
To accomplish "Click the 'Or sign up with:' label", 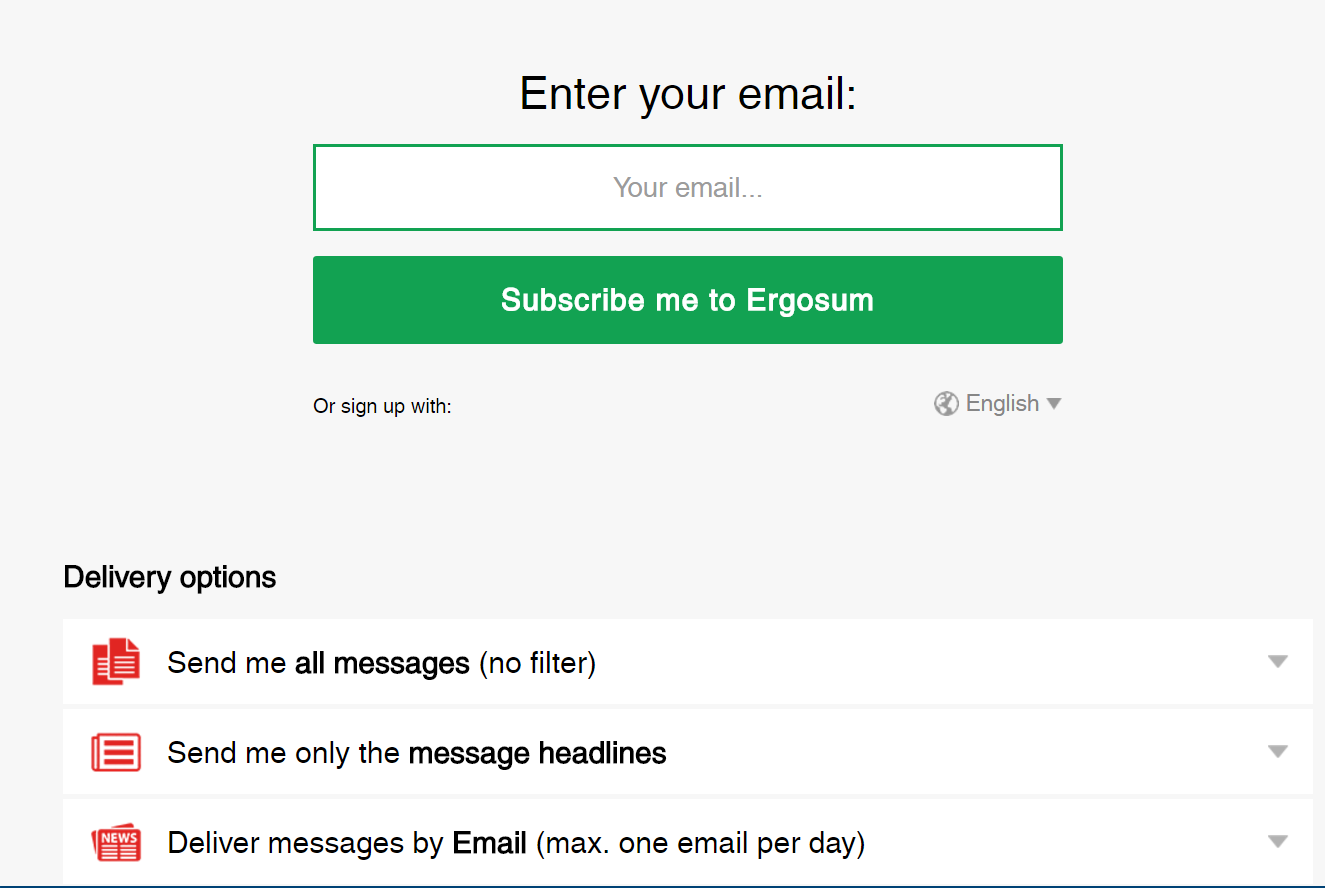I will click(x=382, y=407).
